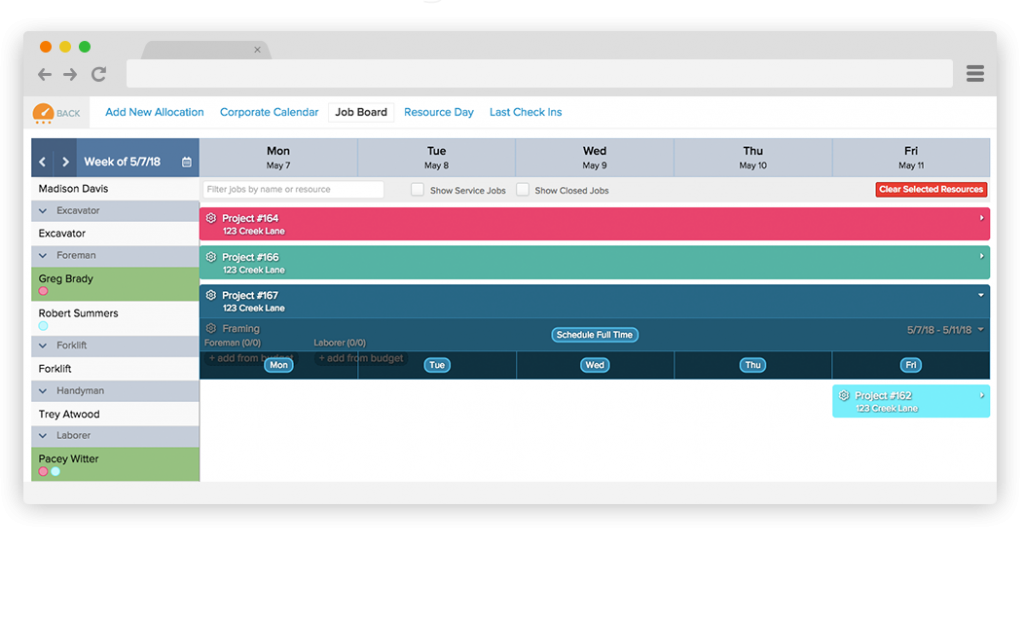Select the Forklift resource row
The image size is (1024, 621).
tap(116, 369)
